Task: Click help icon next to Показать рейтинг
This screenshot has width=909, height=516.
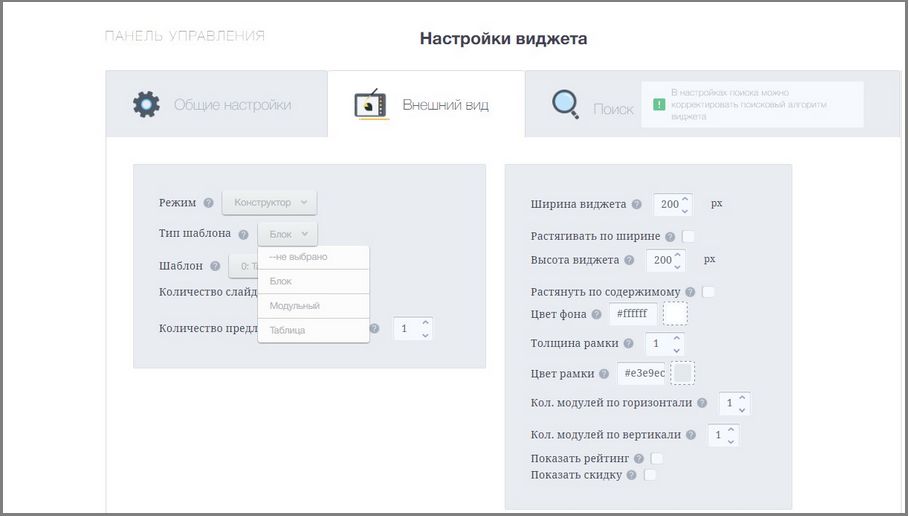Action: (639, 459)
